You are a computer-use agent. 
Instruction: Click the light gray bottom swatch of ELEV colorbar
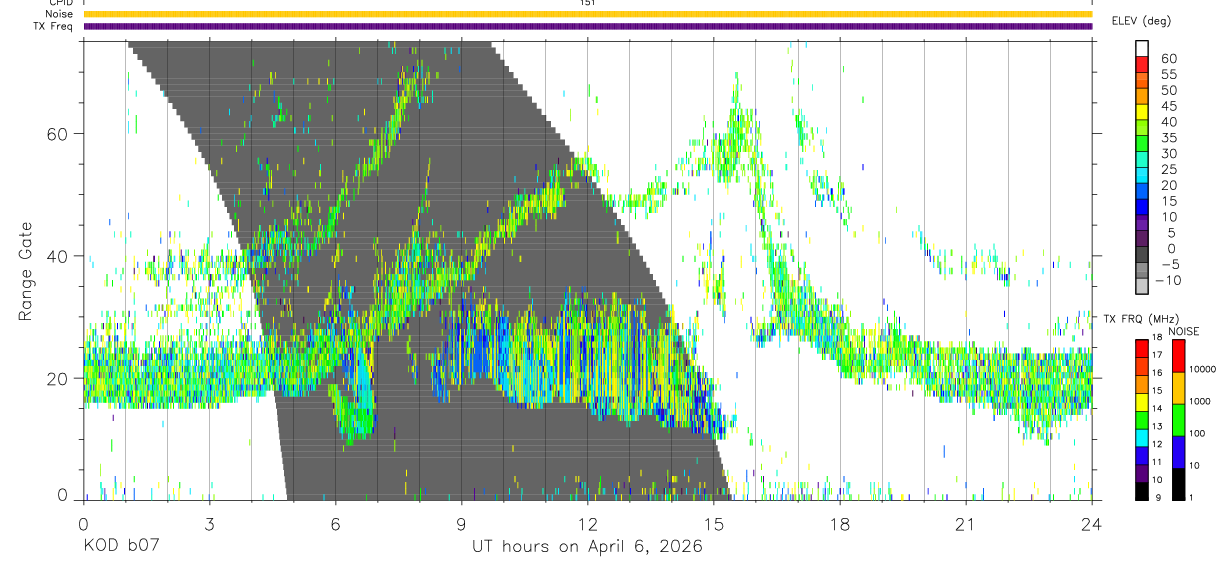(1142, 287)
